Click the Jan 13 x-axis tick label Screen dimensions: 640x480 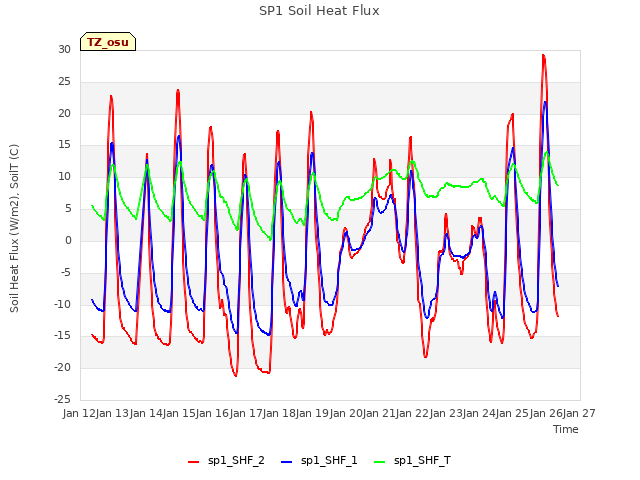(113, 413)
